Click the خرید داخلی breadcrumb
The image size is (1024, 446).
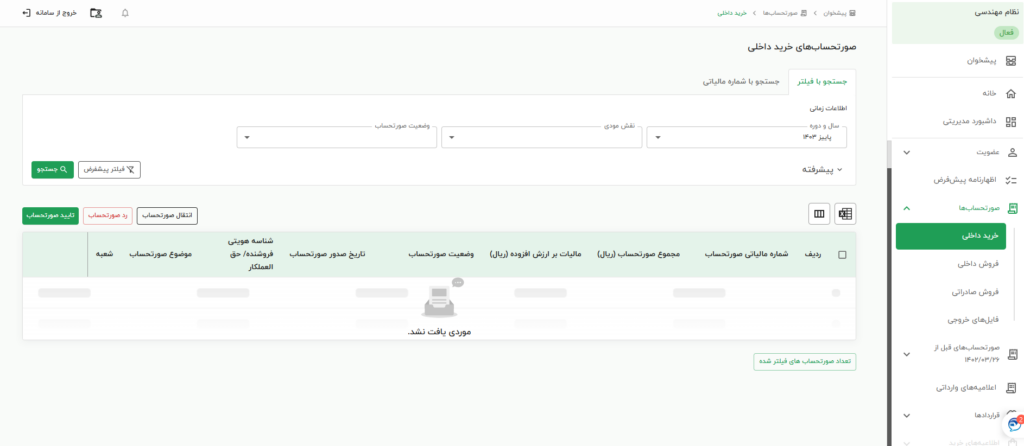(x=732, y=13)
